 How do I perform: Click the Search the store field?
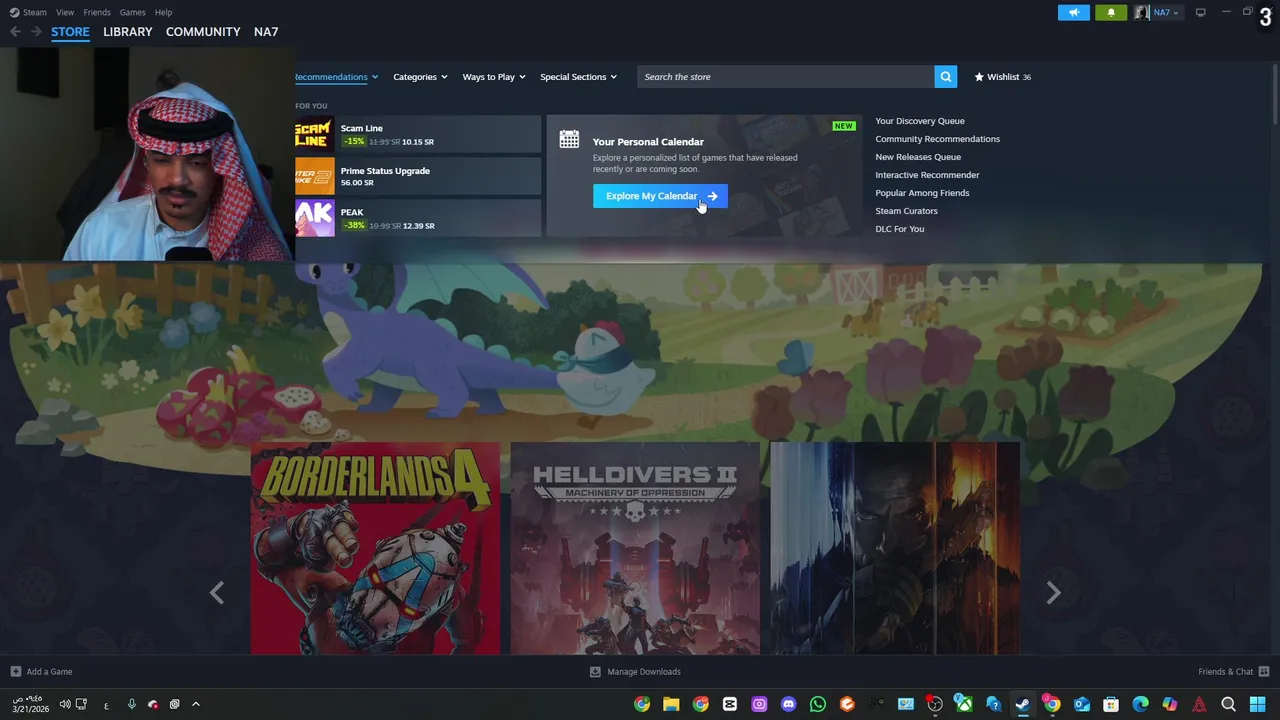[x=786, y=77]
